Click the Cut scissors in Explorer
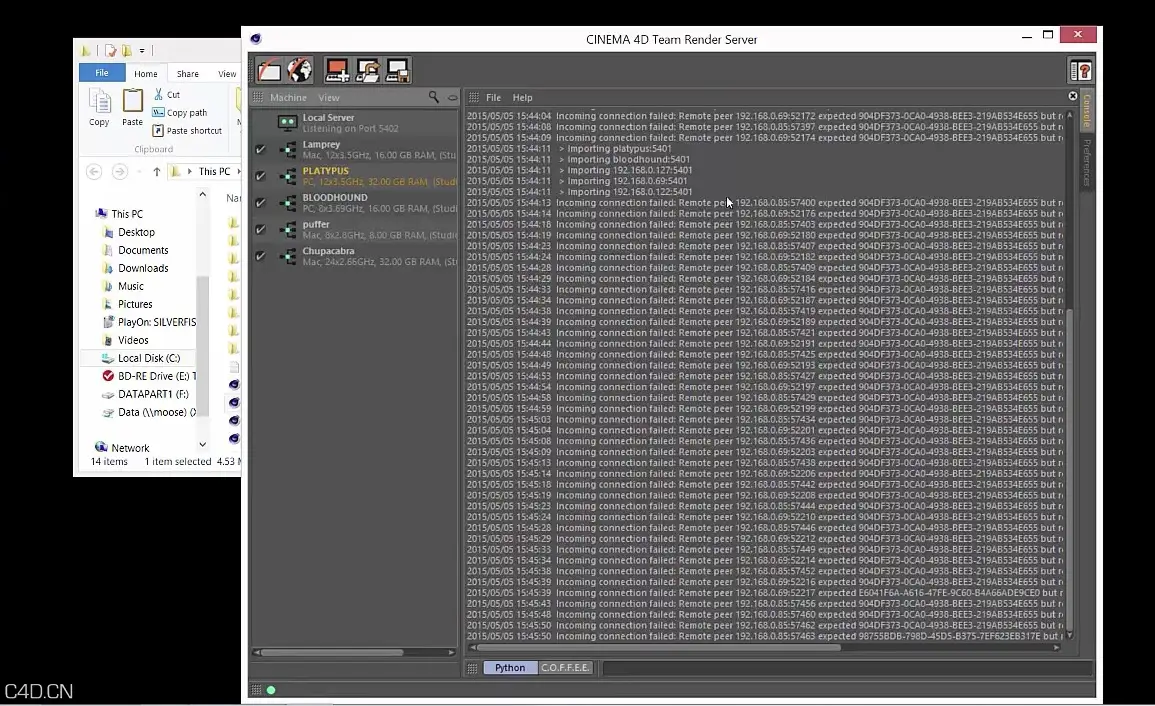 click(158, 94)
